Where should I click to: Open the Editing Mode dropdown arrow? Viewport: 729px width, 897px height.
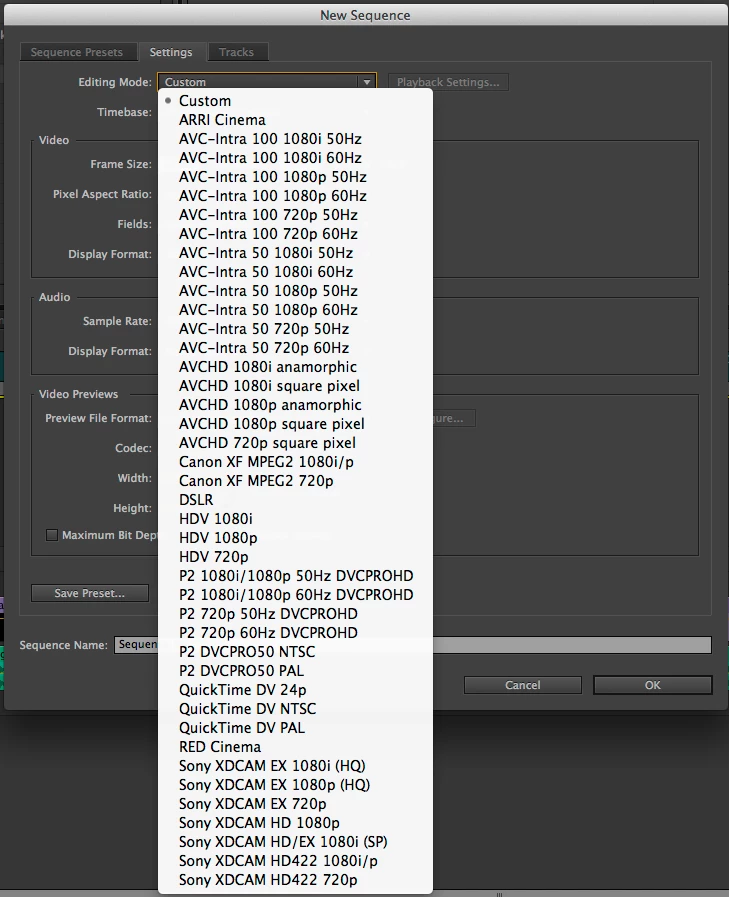(367, 82)
